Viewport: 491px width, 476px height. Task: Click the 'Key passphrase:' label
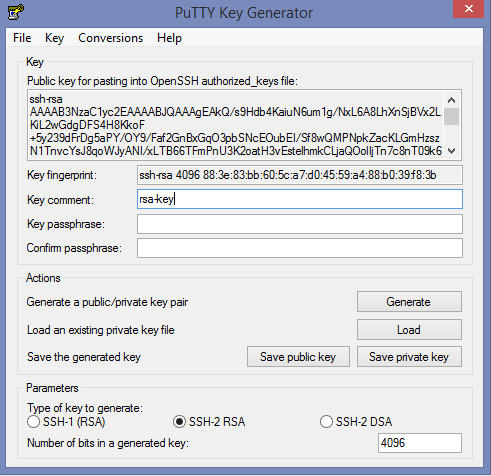click(66, 224)
